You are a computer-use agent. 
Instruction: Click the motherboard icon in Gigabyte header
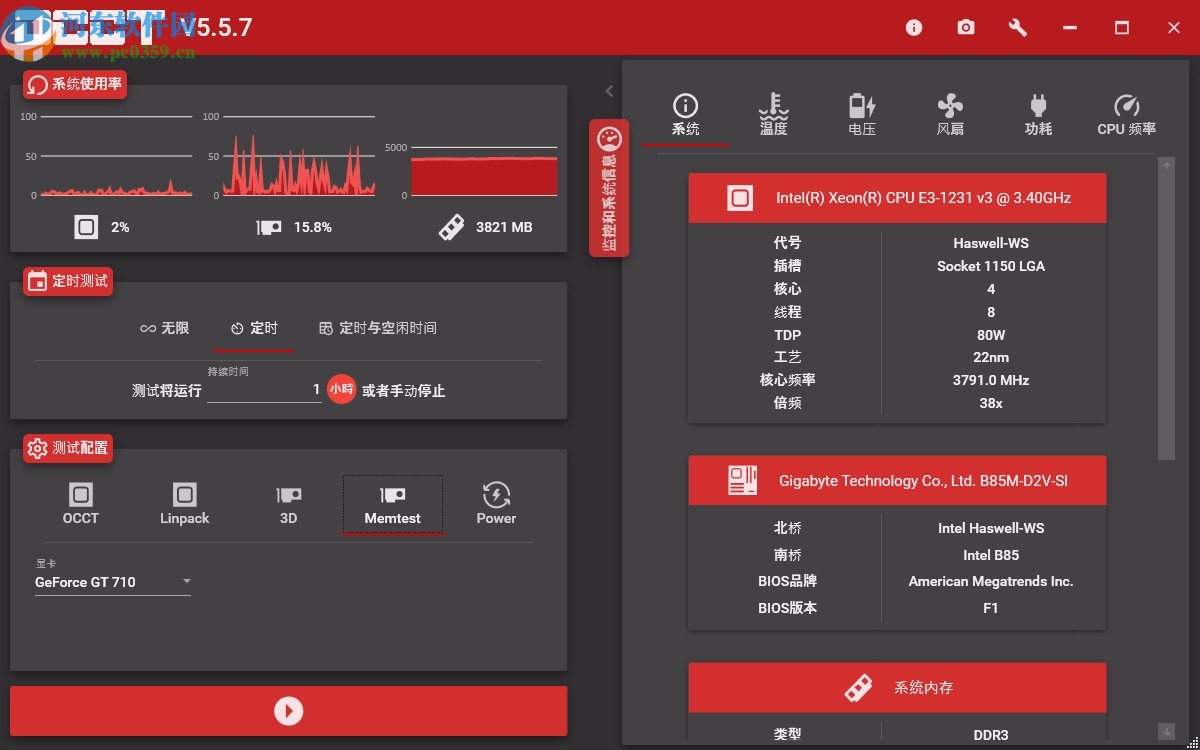(x=742, y=481)
